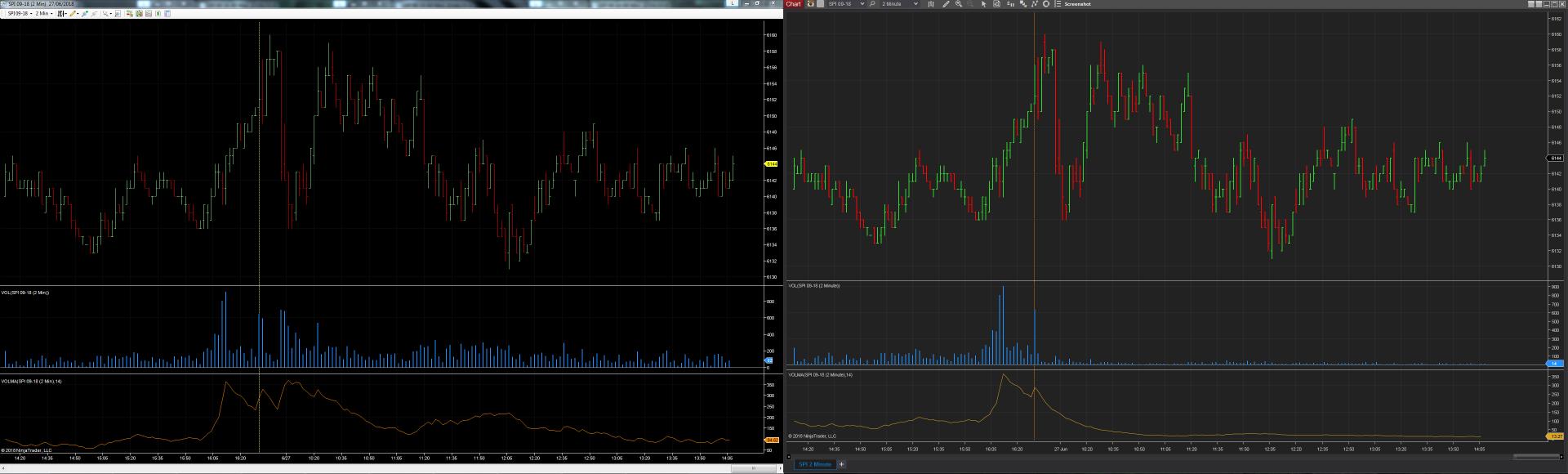The width and height of the screenshot is (1568, 474).
Task: Select the cursor pointer tool in right chart
Action: coord(983,4)
